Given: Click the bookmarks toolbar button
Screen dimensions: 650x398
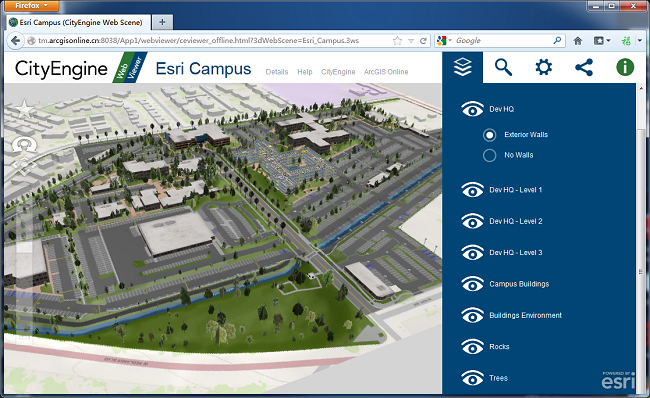Looking at the screenshot, I should click(x=599, y=41).
